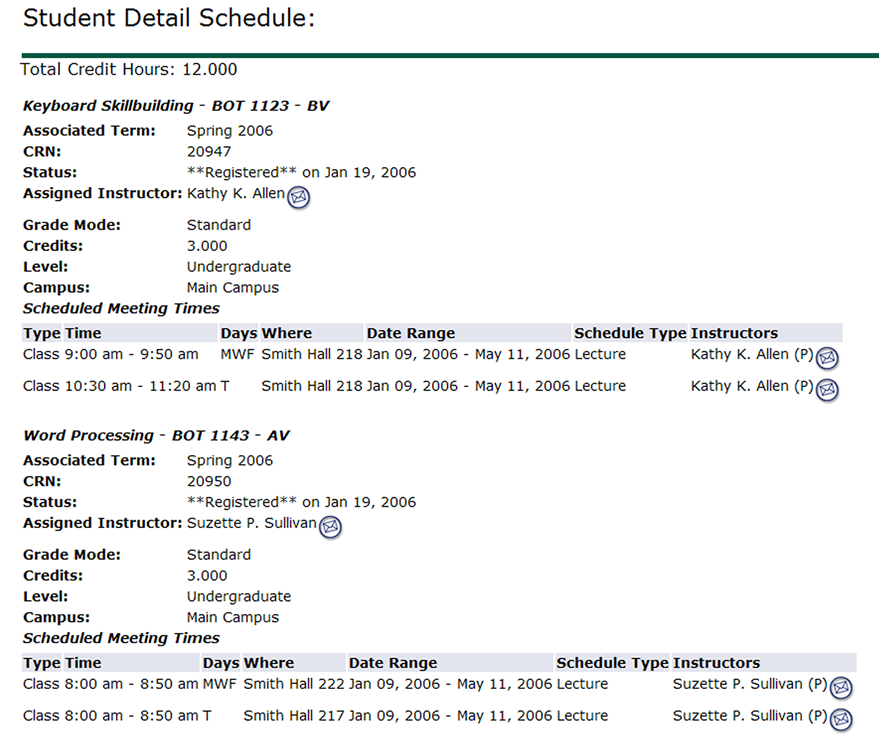Click the Student Detail Schedule heading
This screenshot has width=879, height=735.
[x=169, y=18]
